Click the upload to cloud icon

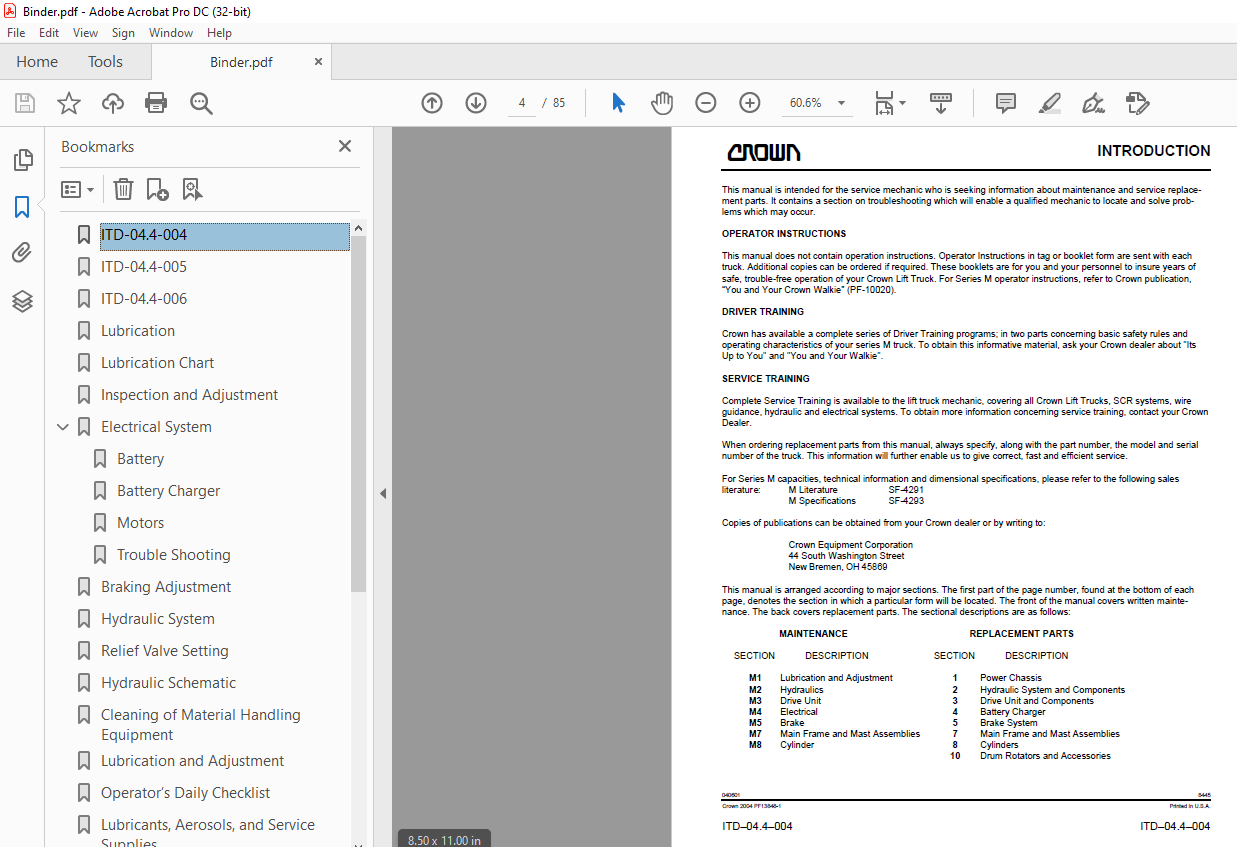tap(113, 103)
